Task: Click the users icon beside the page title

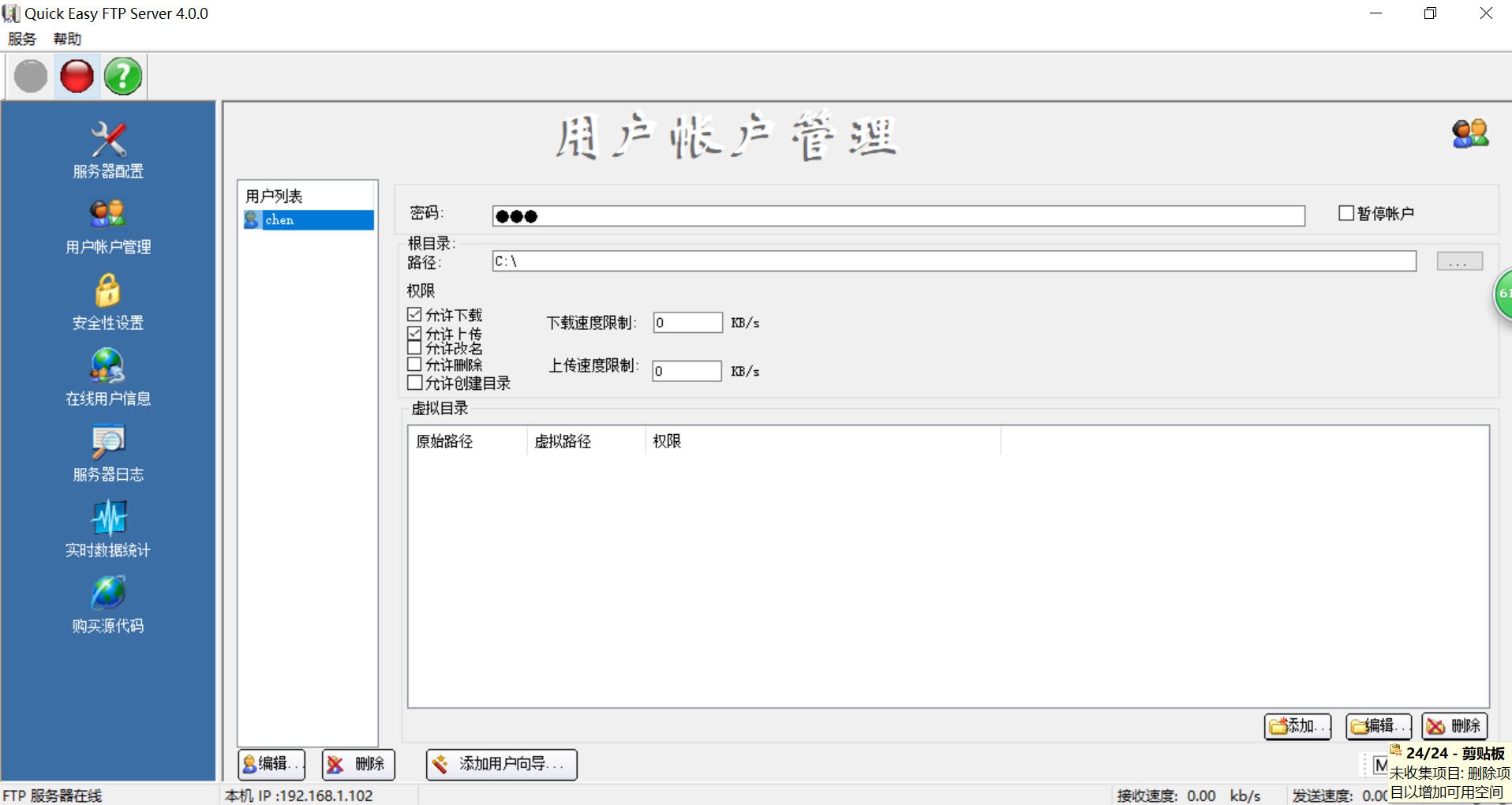Action: 1470,133
